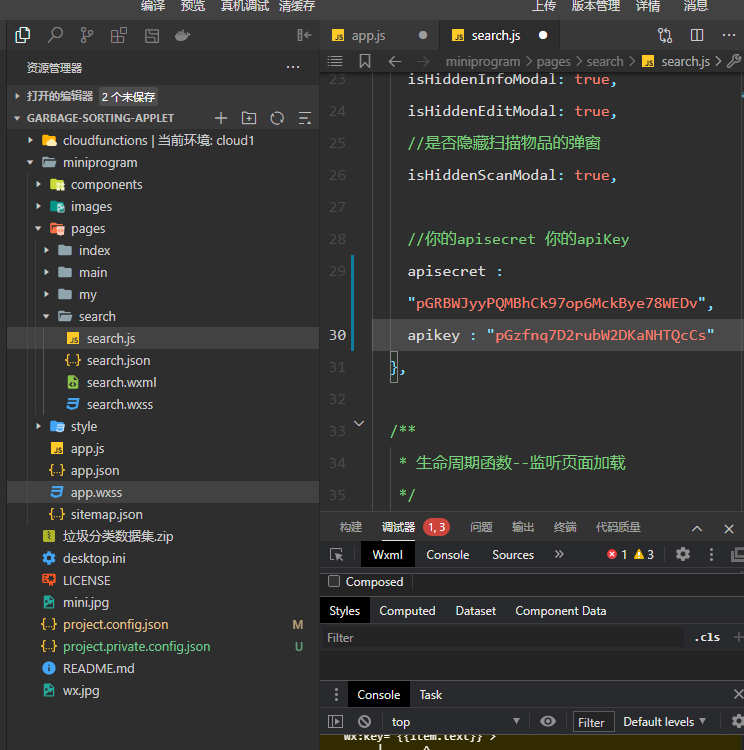Open the Extensions blocks icon

[x=119, y=35]
